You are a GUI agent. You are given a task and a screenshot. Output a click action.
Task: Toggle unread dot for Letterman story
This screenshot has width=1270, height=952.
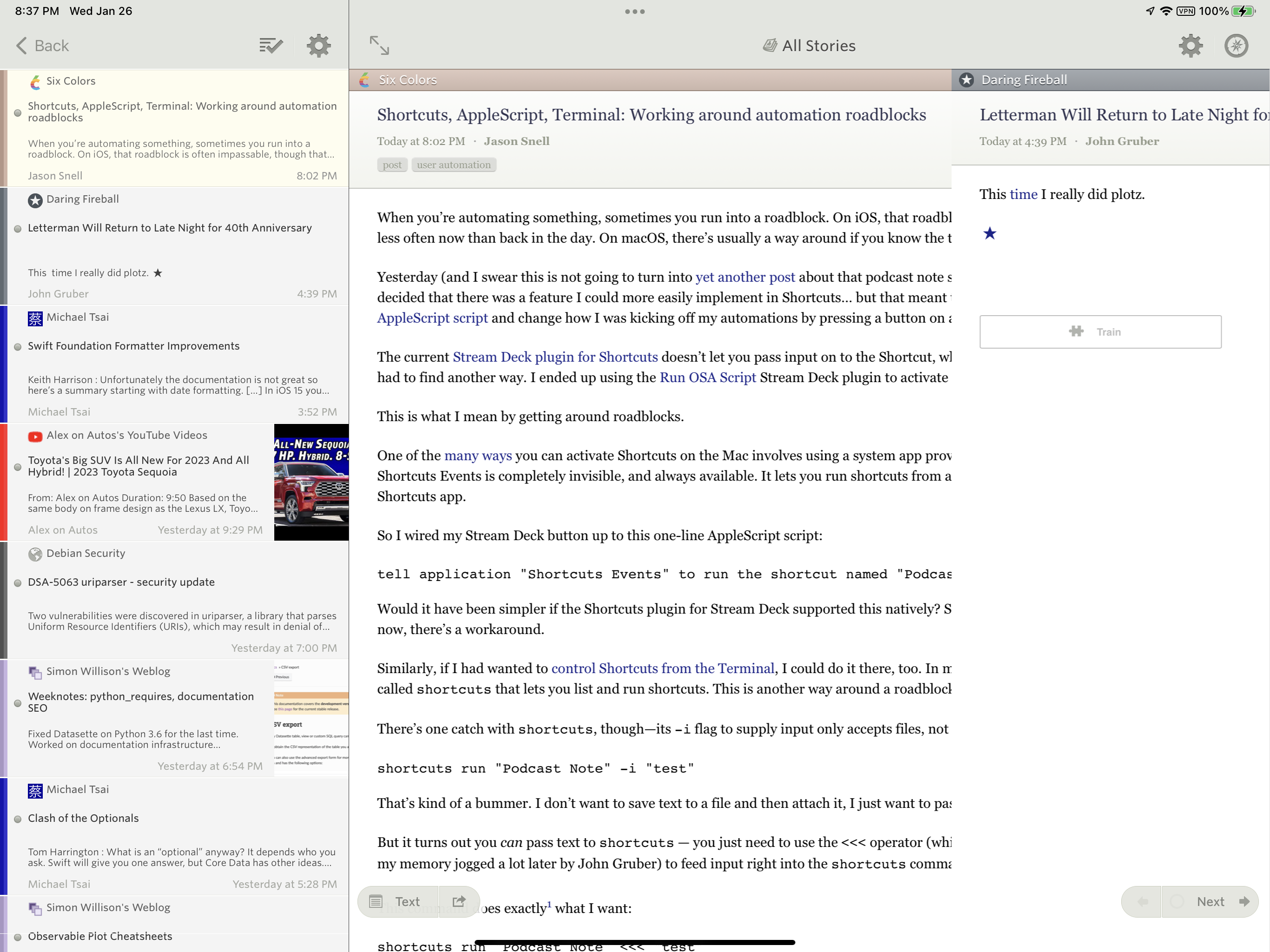(x=18, y=229)
